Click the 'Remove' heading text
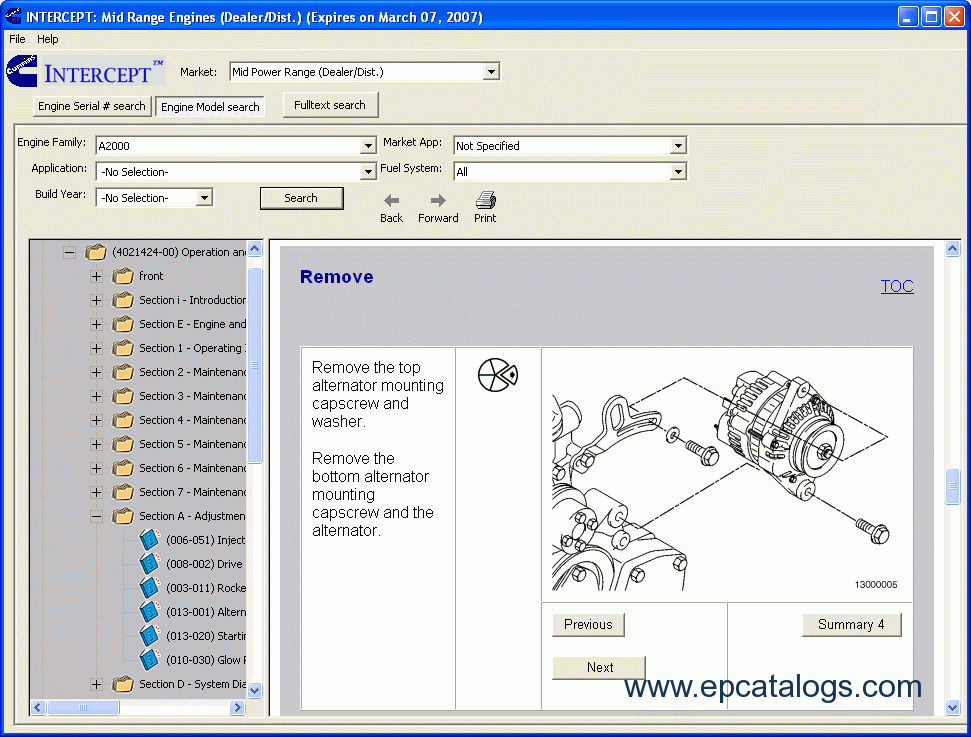The width and height of the screenshot is (971, 737). 336,277
